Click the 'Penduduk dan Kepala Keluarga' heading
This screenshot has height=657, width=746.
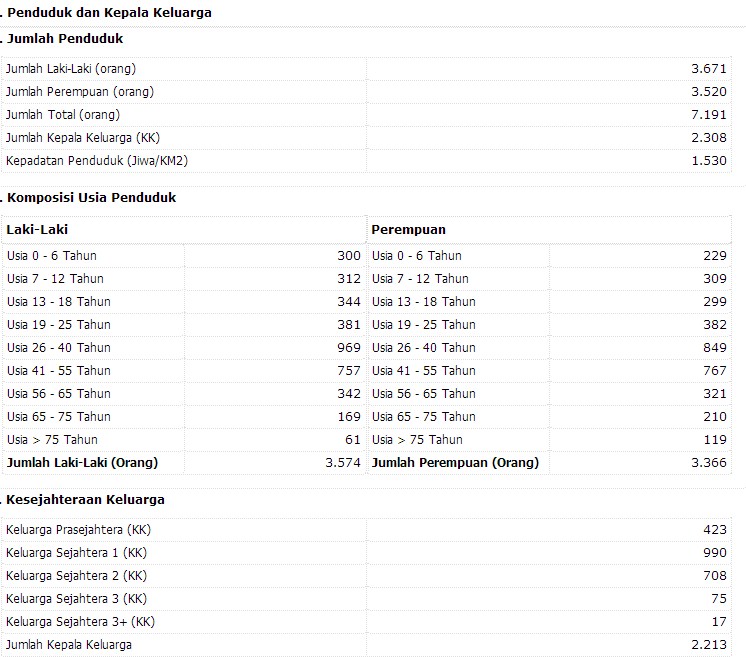tap(109, 13)
